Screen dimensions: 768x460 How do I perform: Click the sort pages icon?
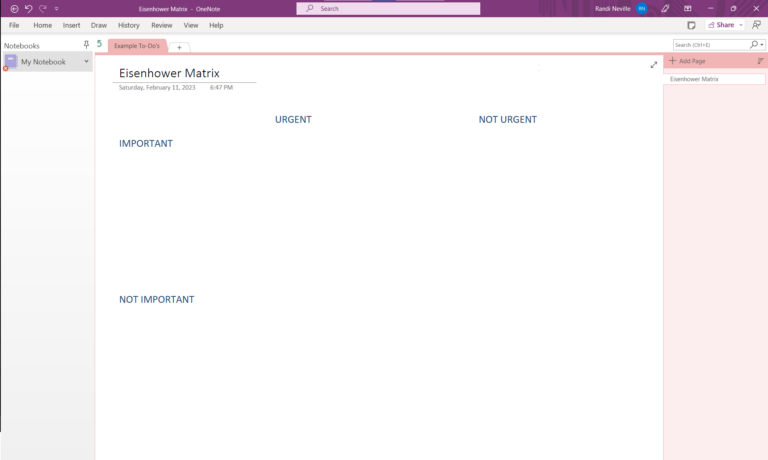point(760,61)
